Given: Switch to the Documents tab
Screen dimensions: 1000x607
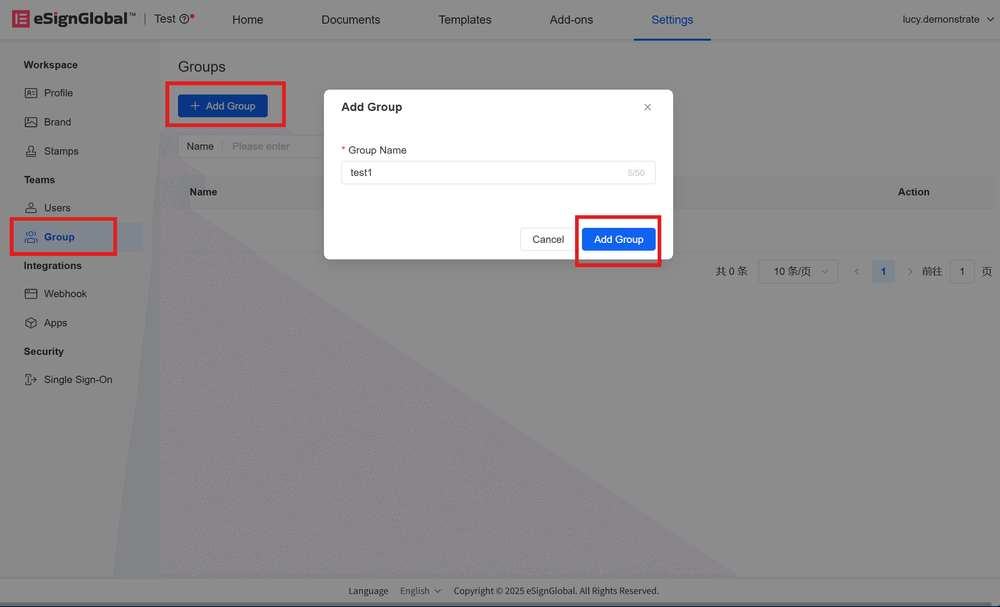Looking at the screenshot, I should pos(350,20).
